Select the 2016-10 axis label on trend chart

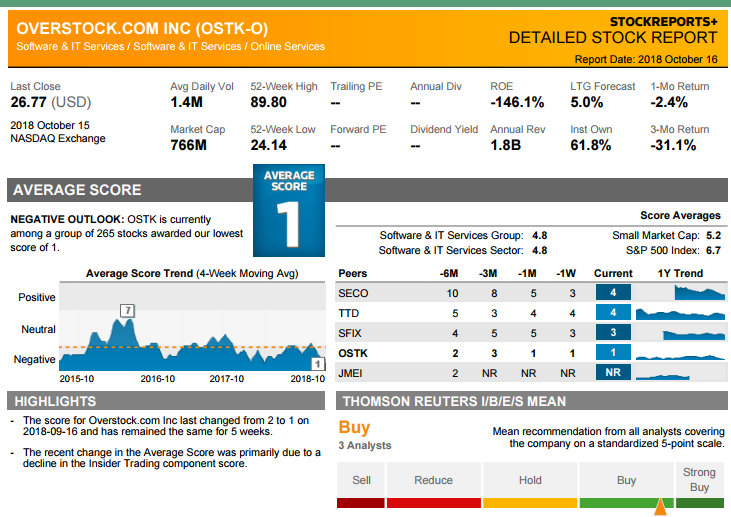pyautogui.click(x=158, y=379)
